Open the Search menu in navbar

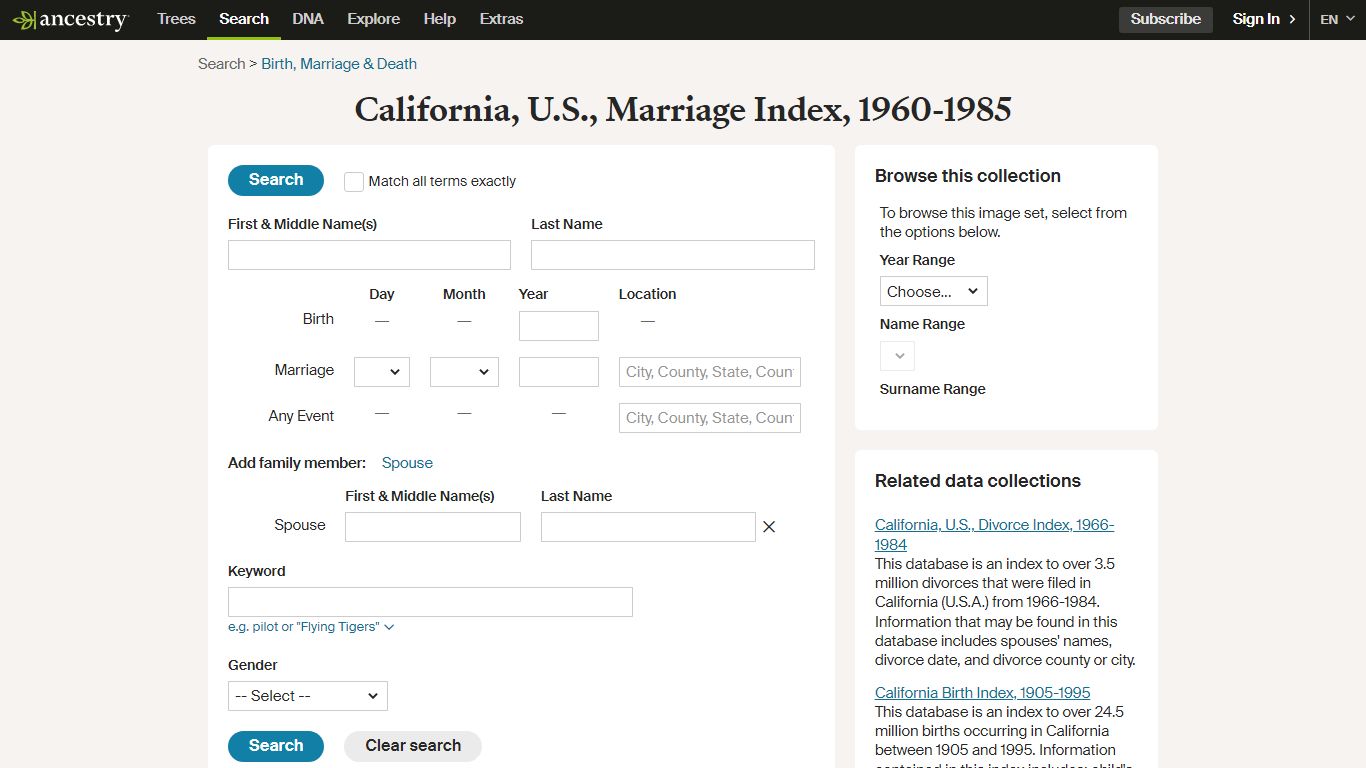(244, 19)
